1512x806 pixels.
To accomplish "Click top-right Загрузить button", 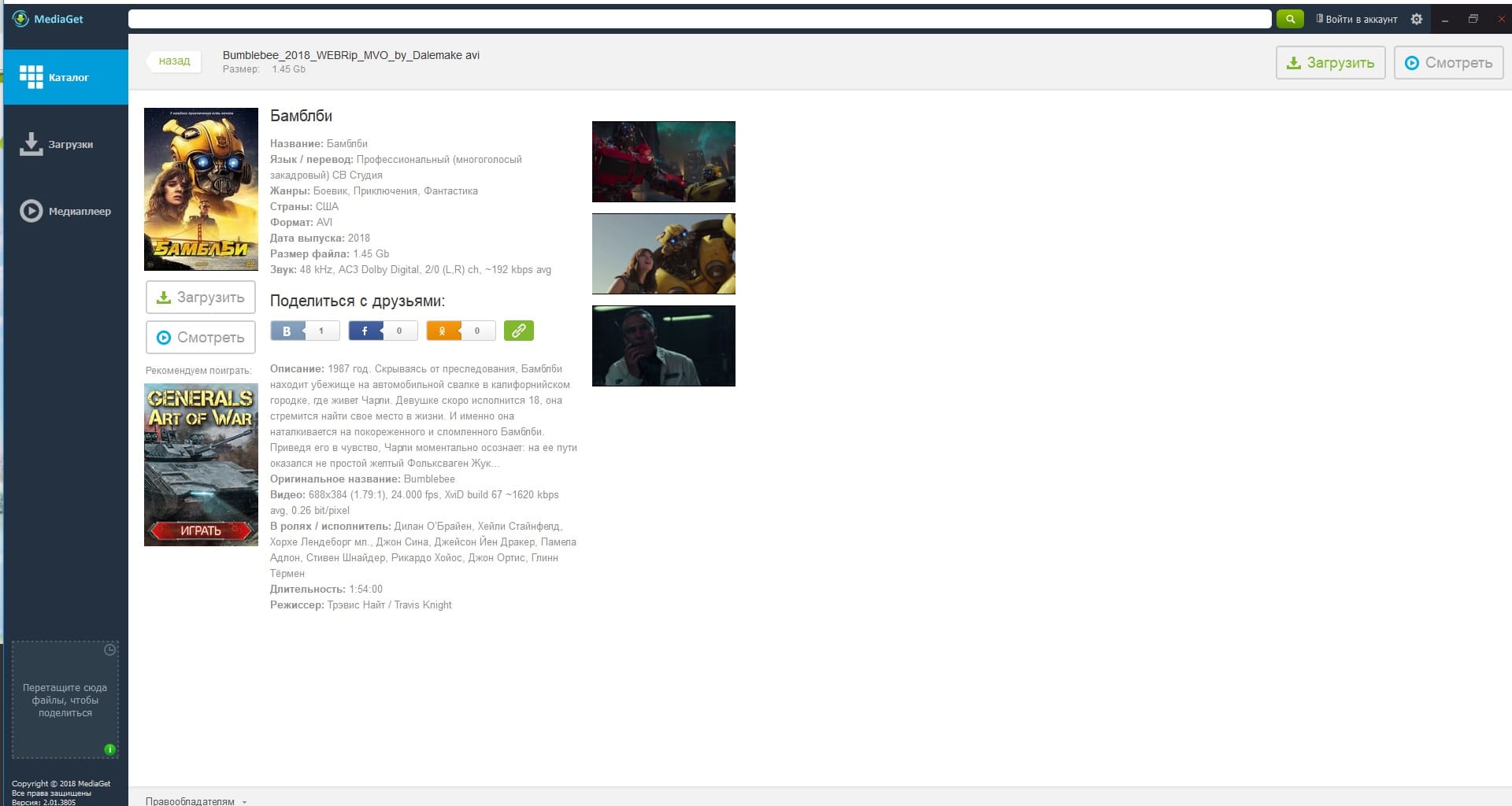I will 1330,63.
